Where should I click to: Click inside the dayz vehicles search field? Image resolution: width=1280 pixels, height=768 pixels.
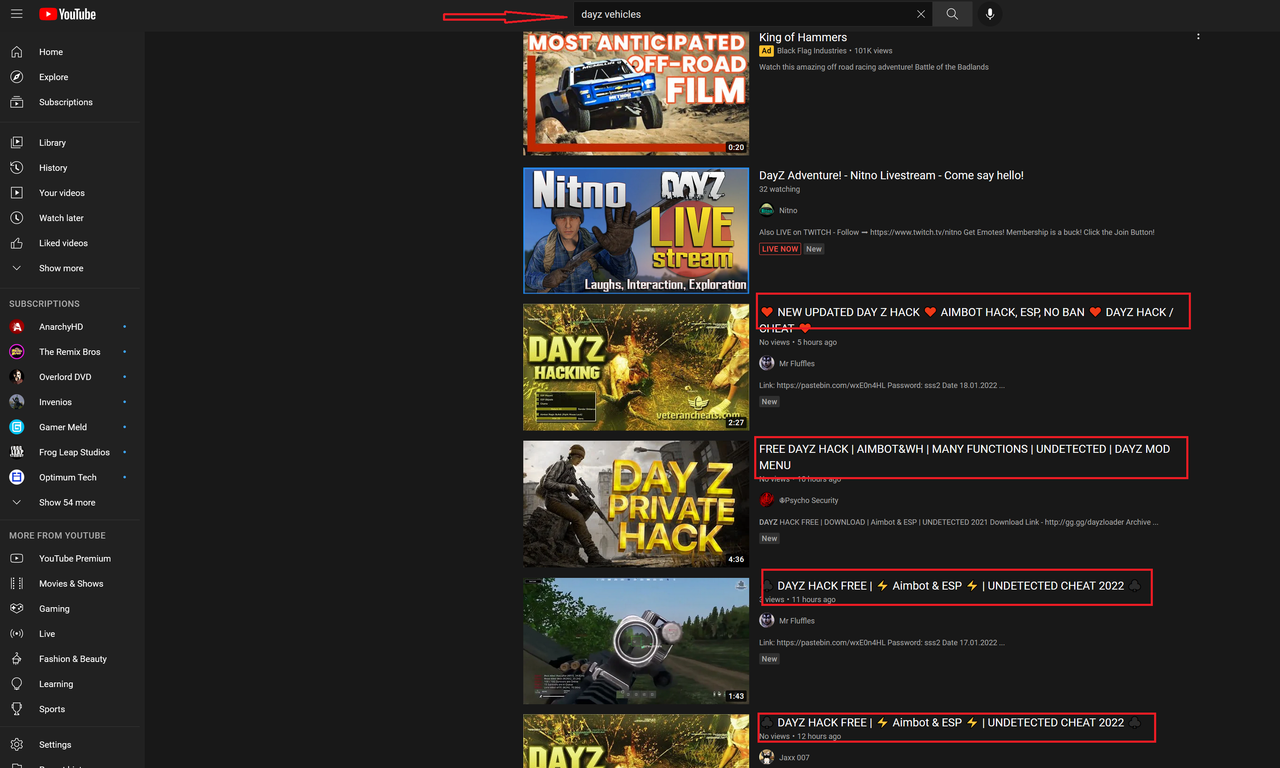pyautogui.click(x=742, y=14)
